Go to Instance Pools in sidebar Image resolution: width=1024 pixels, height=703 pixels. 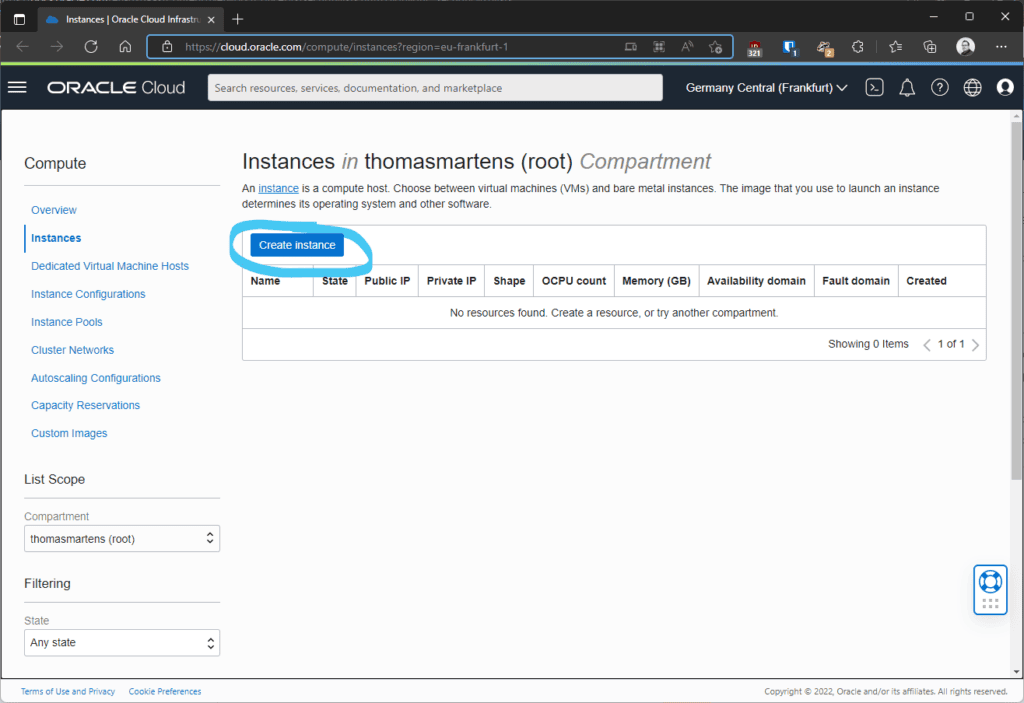pos(66,322)
